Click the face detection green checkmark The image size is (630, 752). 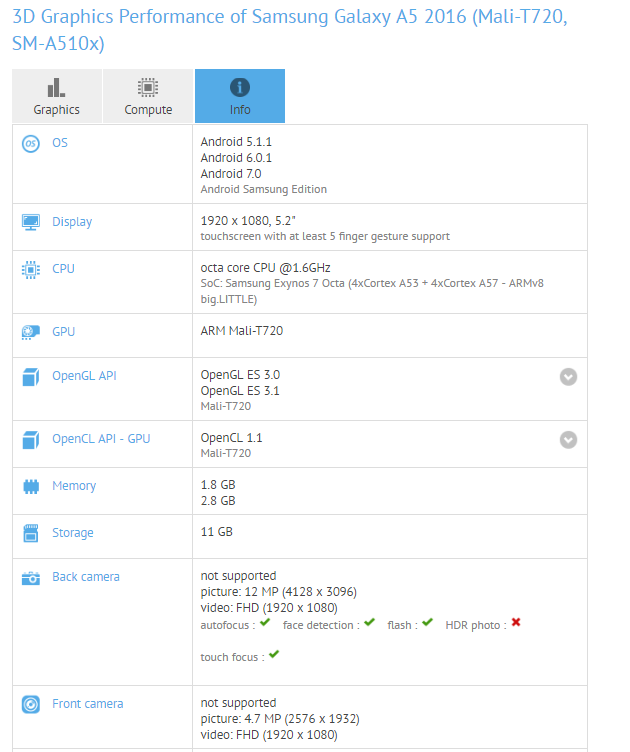[369, 623]
